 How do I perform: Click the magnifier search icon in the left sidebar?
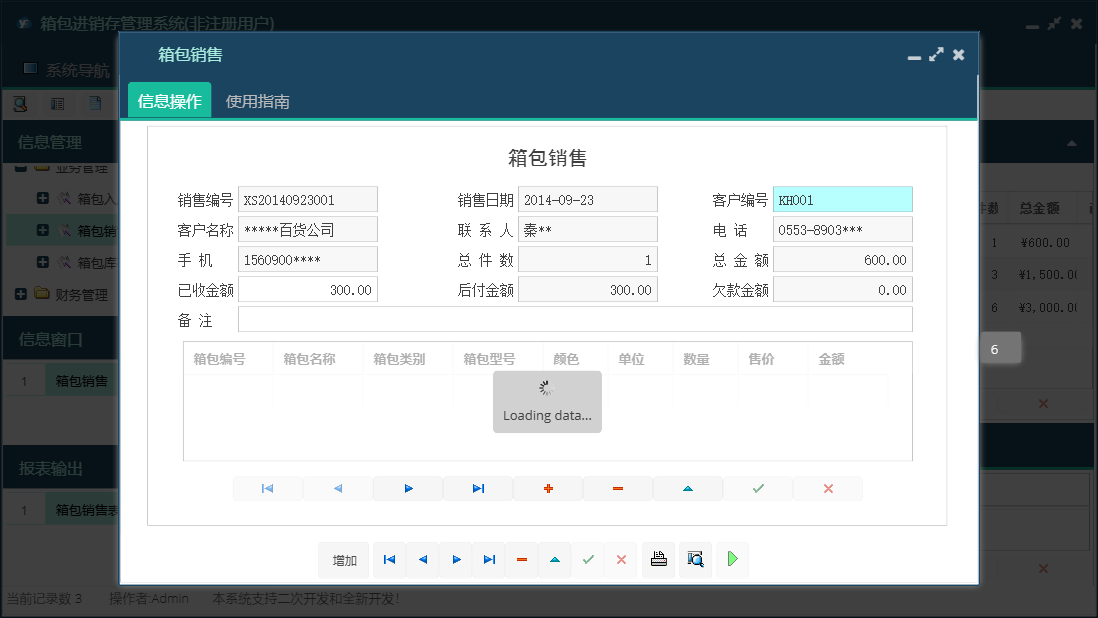(20, 103)
